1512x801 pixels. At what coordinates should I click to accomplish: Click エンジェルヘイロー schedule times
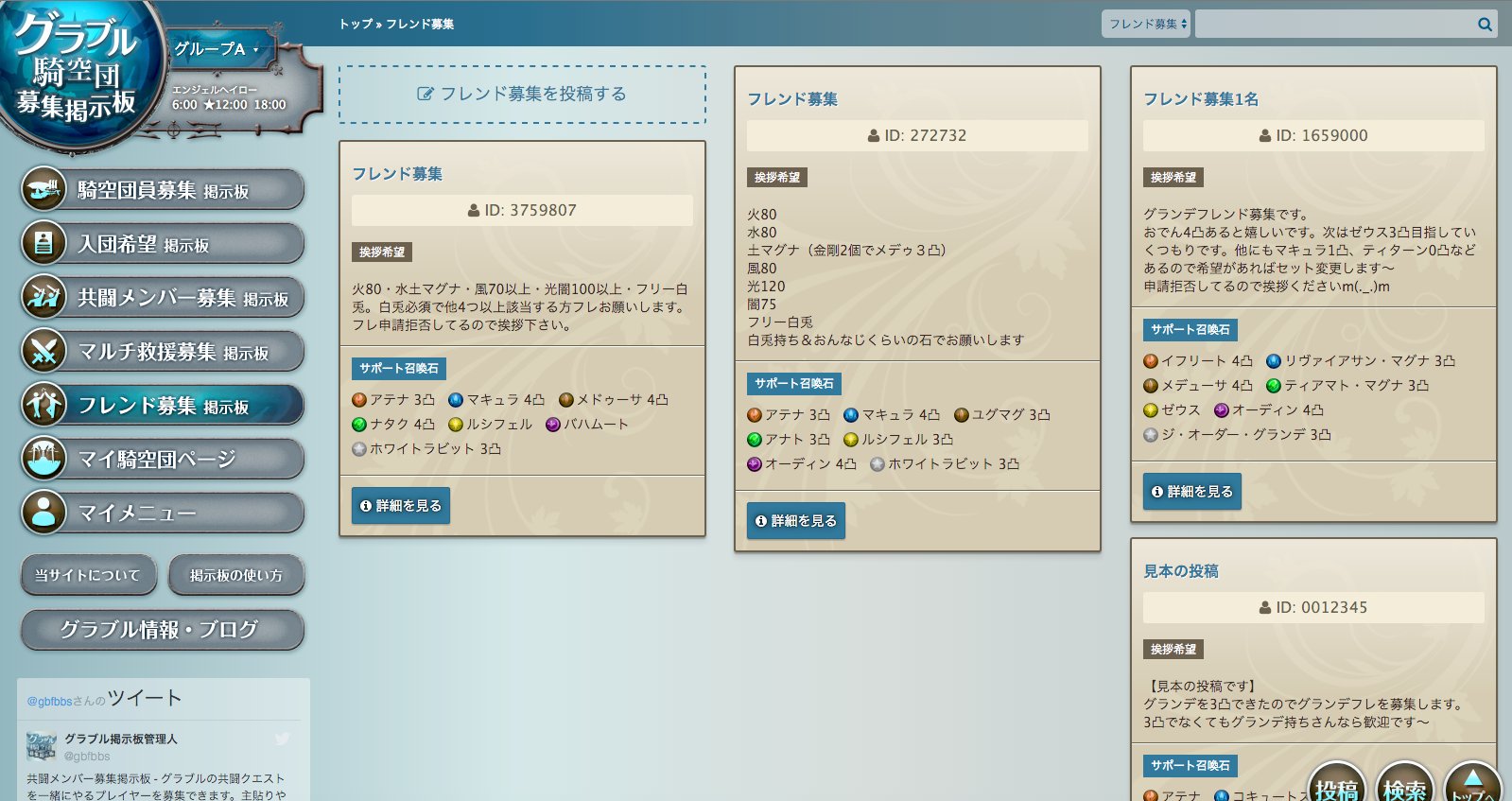[x=229, y=105]
